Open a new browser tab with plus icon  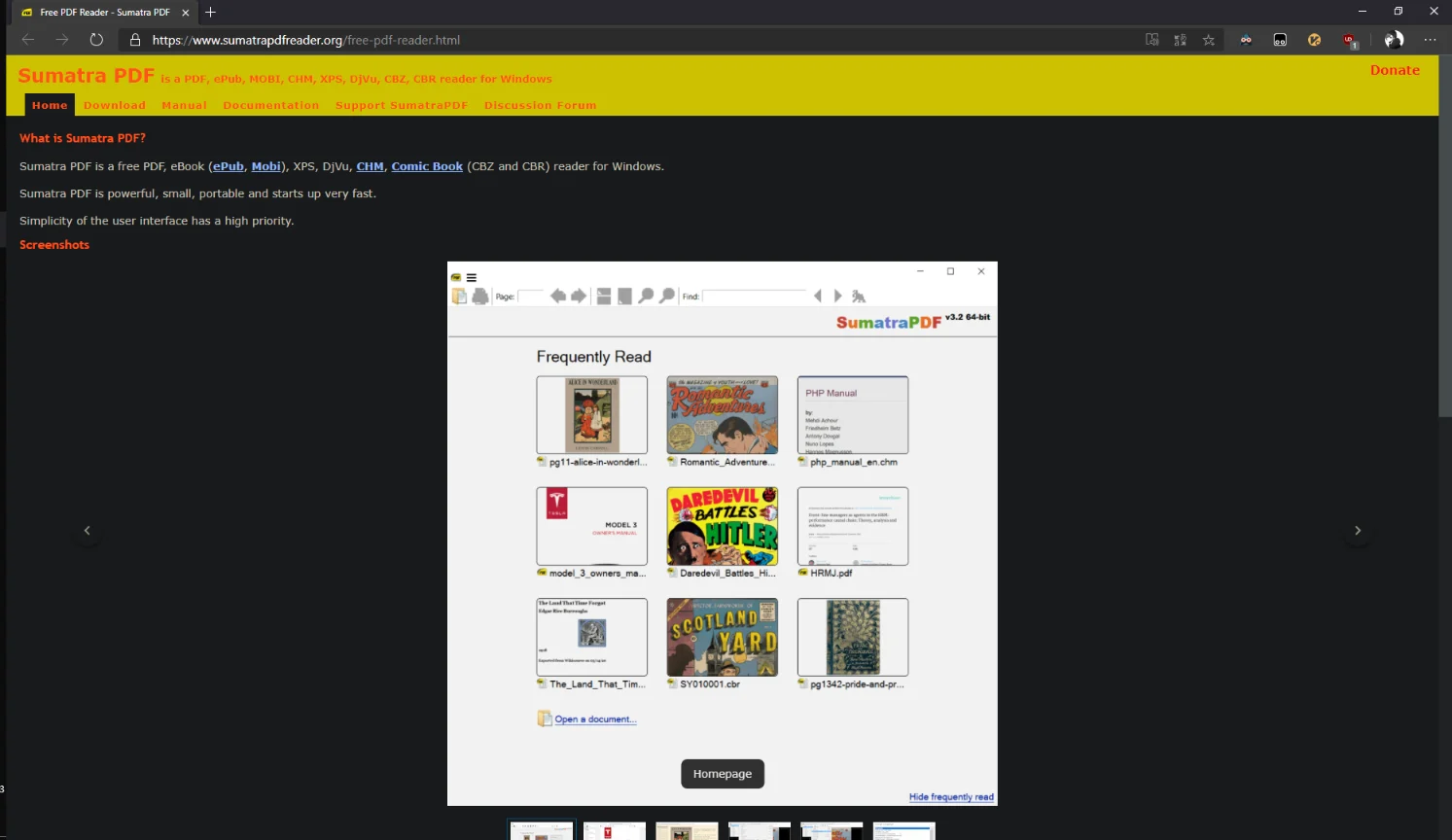click(210, 12)
